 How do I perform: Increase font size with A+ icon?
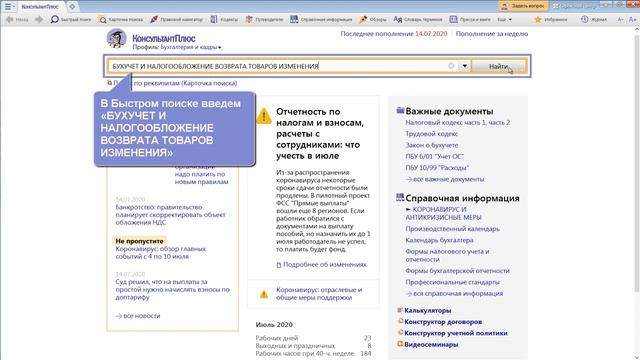(x=632, y=19)
